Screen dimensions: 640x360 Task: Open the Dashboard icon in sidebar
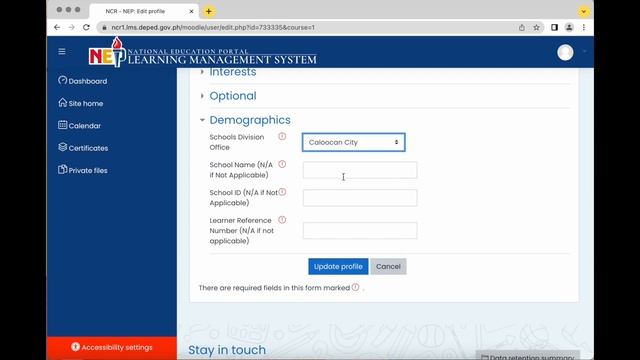pyautogui.click(x=62, y=80)
